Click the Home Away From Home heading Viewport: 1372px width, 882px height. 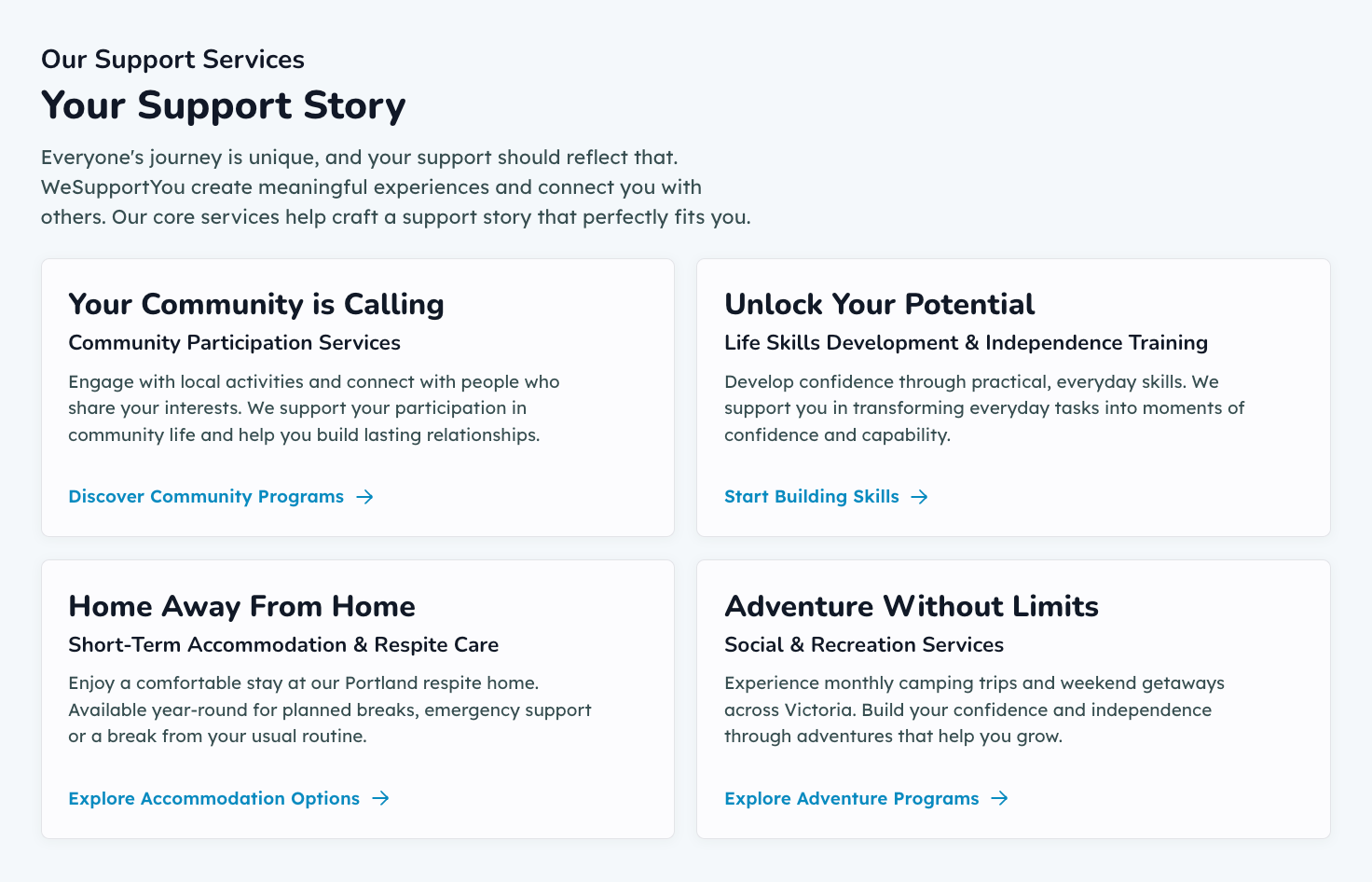click(242, 606)
